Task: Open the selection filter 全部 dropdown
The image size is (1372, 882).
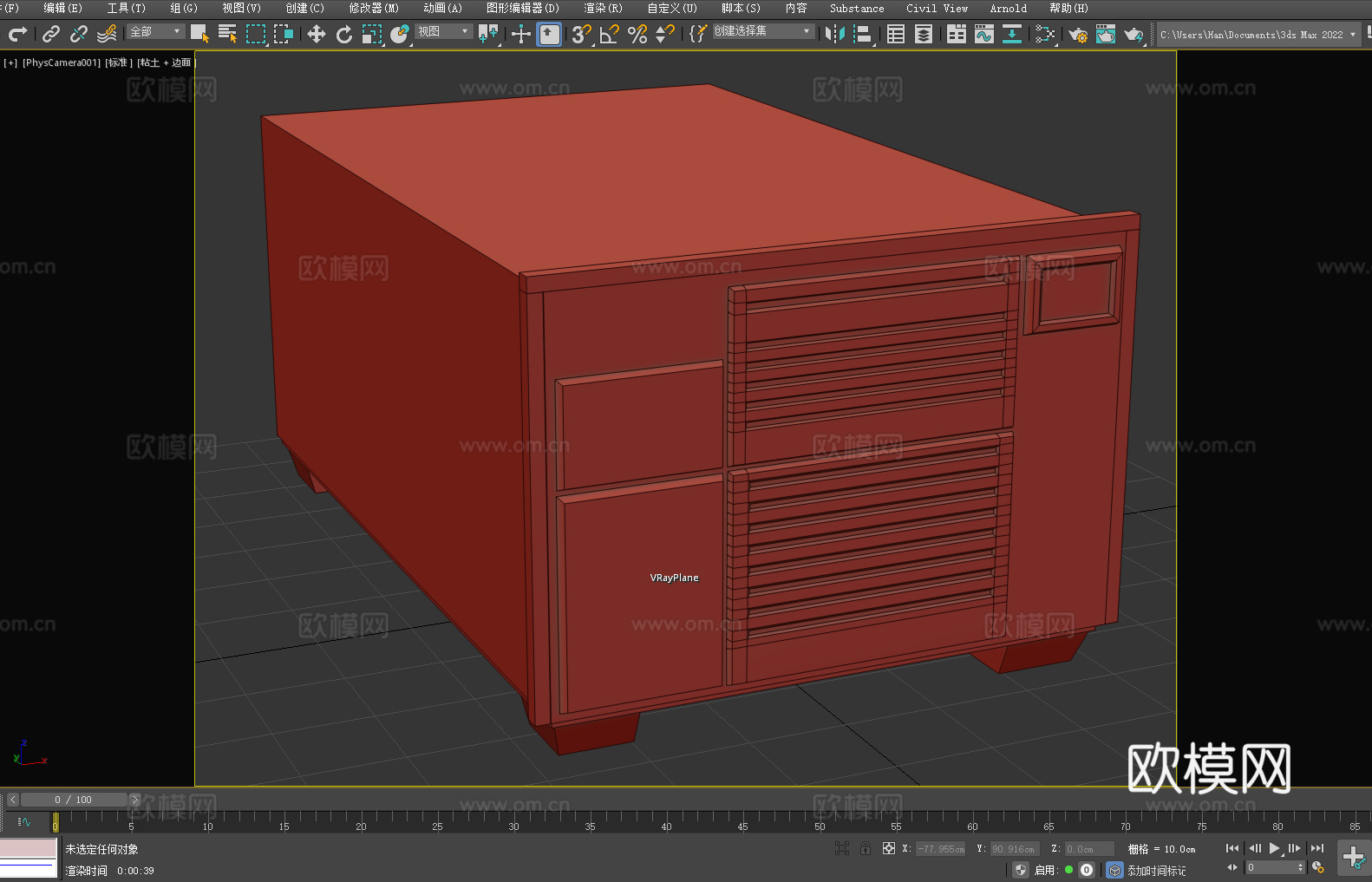Action: 155,31
